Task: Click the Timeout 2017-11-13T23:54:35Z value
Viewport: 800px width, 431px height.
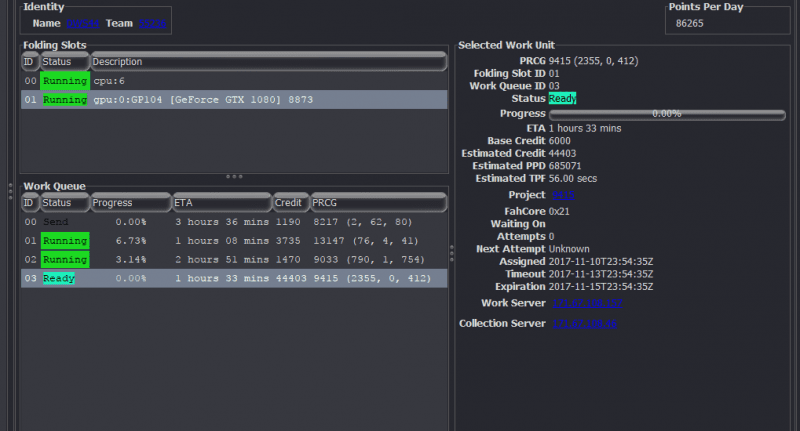Action: (601, 274)
